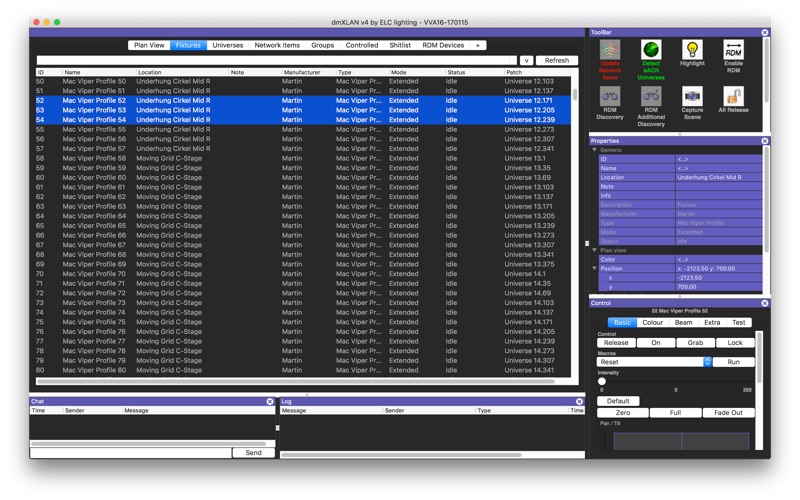Start RDM Discovery with binoculars icon
The height and width of the screenshot is (500, 800).
point(610,96)
